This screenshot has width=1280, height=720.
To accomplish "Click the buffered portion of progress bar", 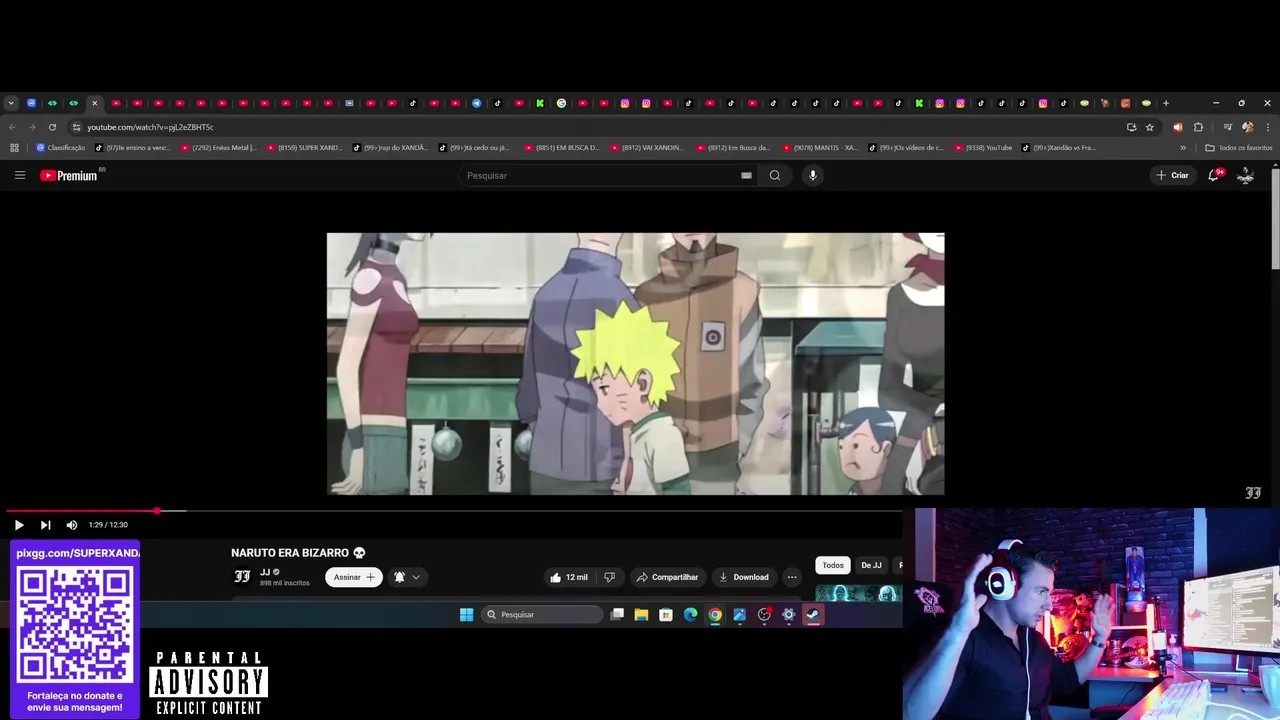I will click(172, 511).
